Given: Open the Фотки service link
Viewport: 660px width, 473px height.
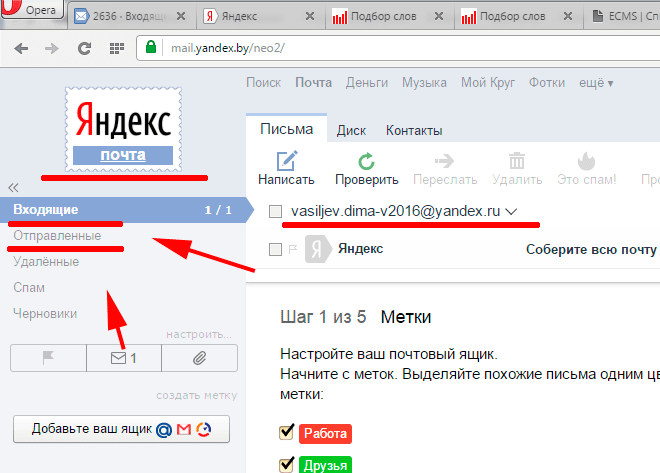Looking at the screenshot, I should pos(547,82).
